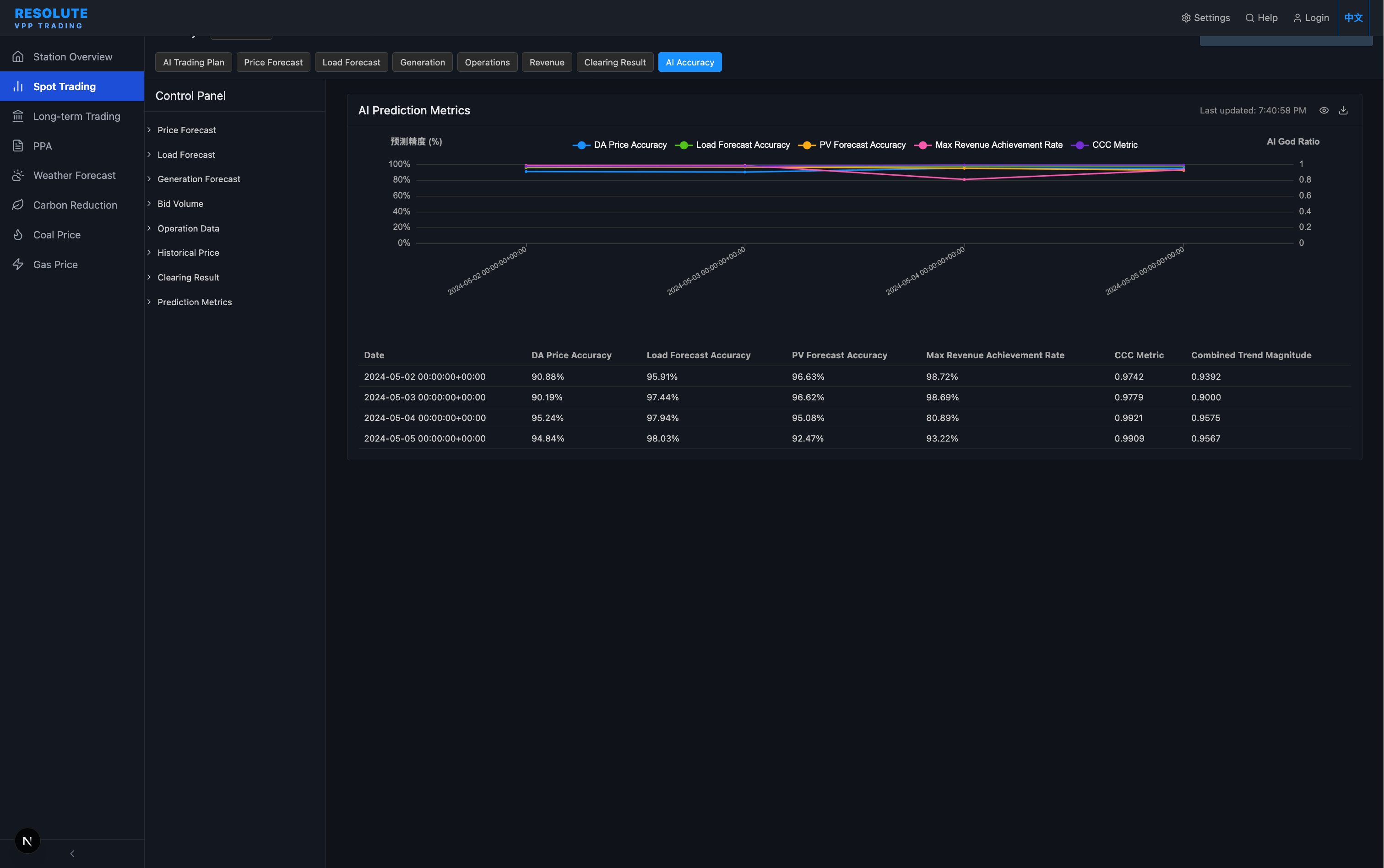Click the Settings gear icon
This screenshot has height=868, width=1384.
pos(1186,18)
